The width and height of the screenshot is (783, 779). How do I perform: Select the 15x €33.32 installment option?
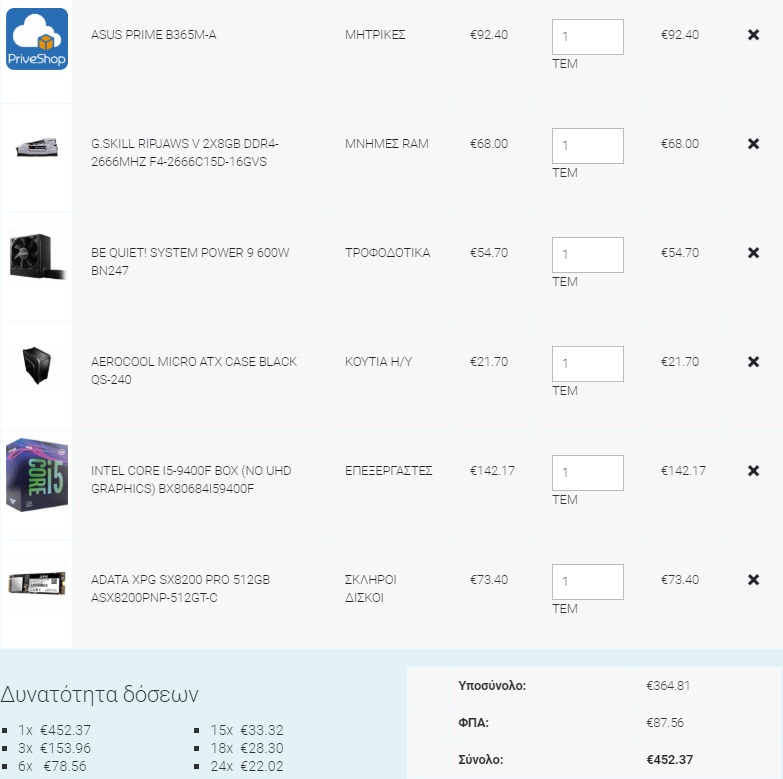tap(247, 730)
